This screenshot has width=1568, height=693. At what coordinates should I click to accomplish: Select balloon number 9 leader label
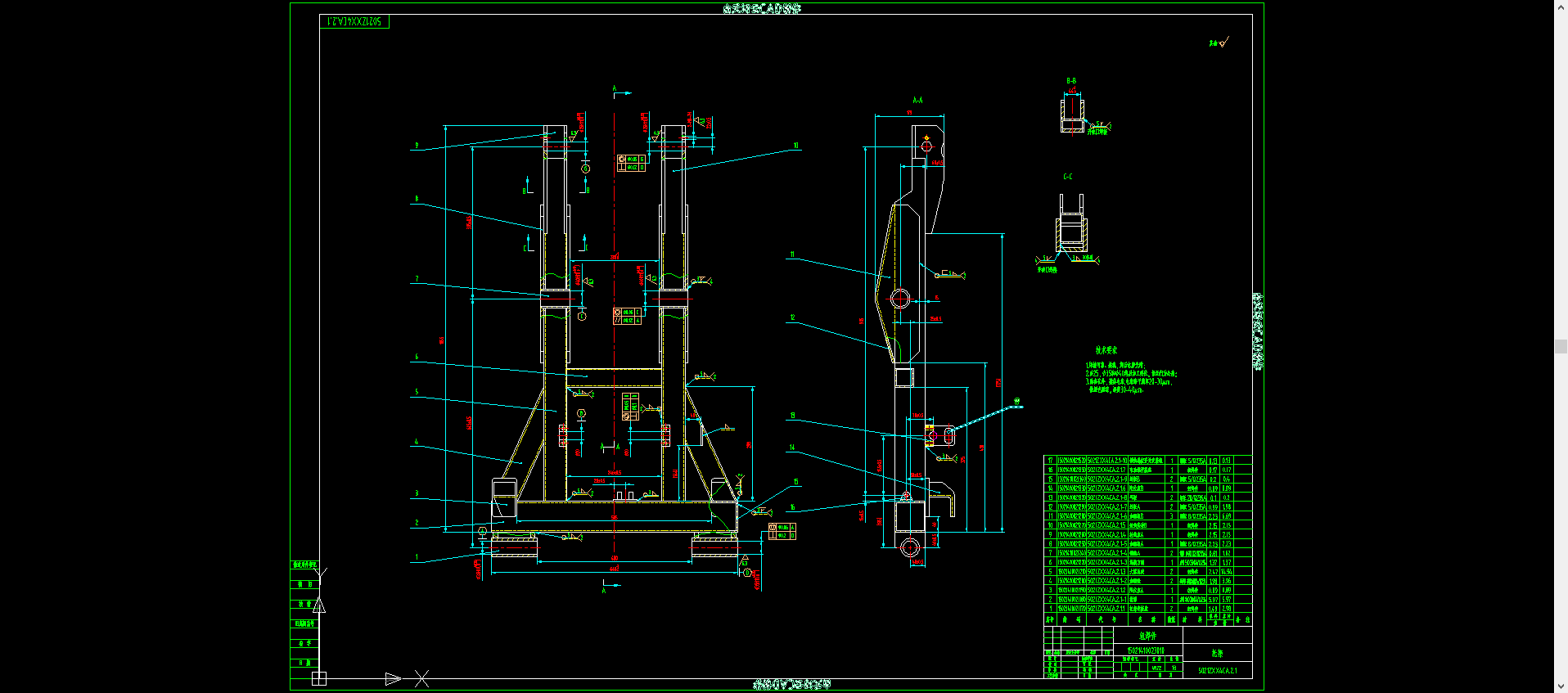(417, 146)
